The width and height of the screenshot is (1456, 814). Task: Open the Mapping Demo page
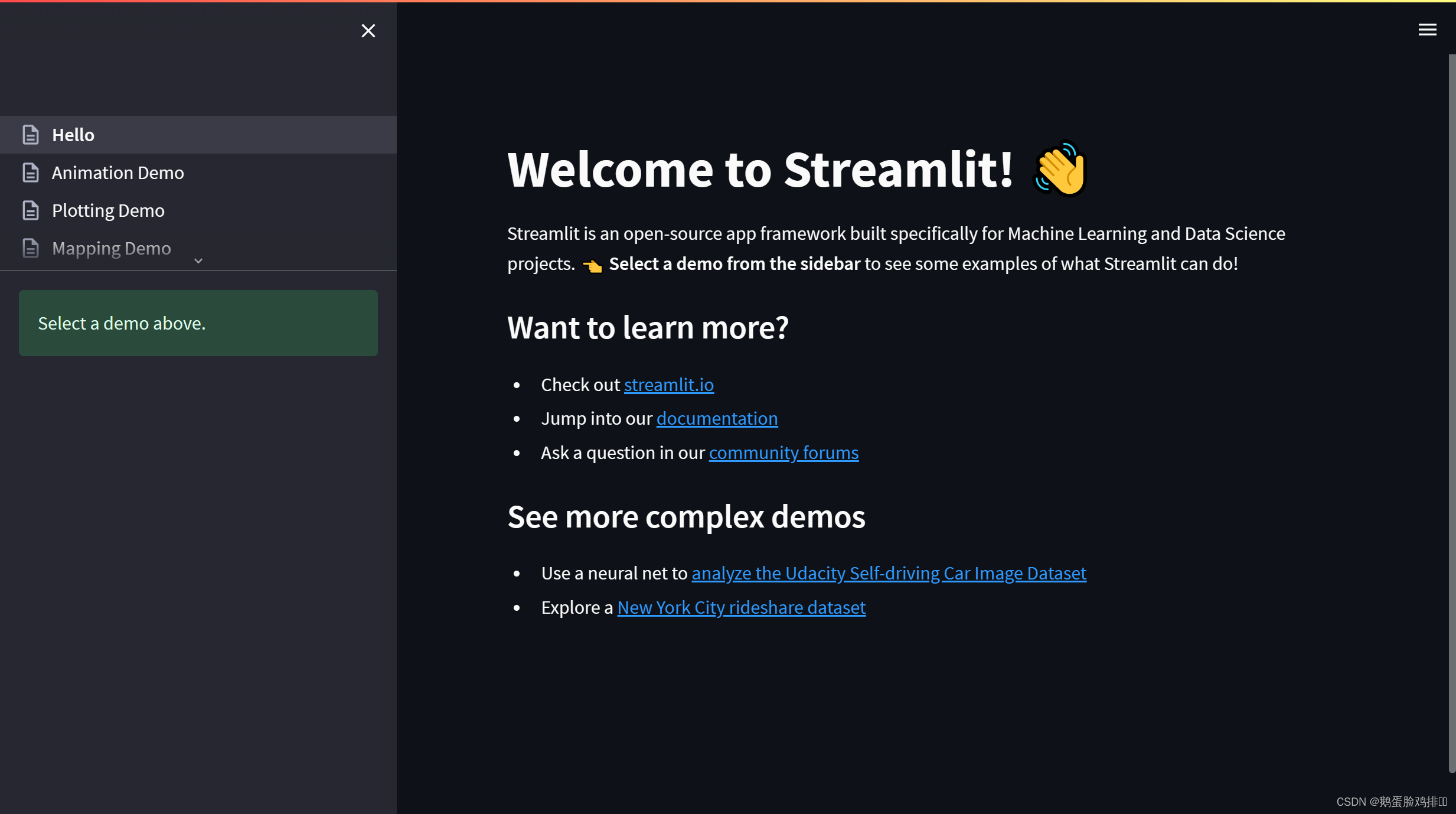198,248
